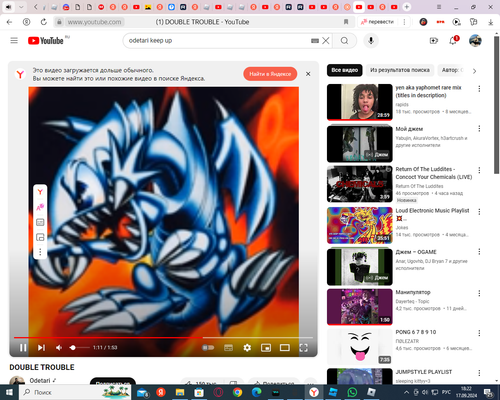The height and width of the screenshot is (400, 500).
Task: Open the 'Мой джем' mix title
Action: coord(409,129)
